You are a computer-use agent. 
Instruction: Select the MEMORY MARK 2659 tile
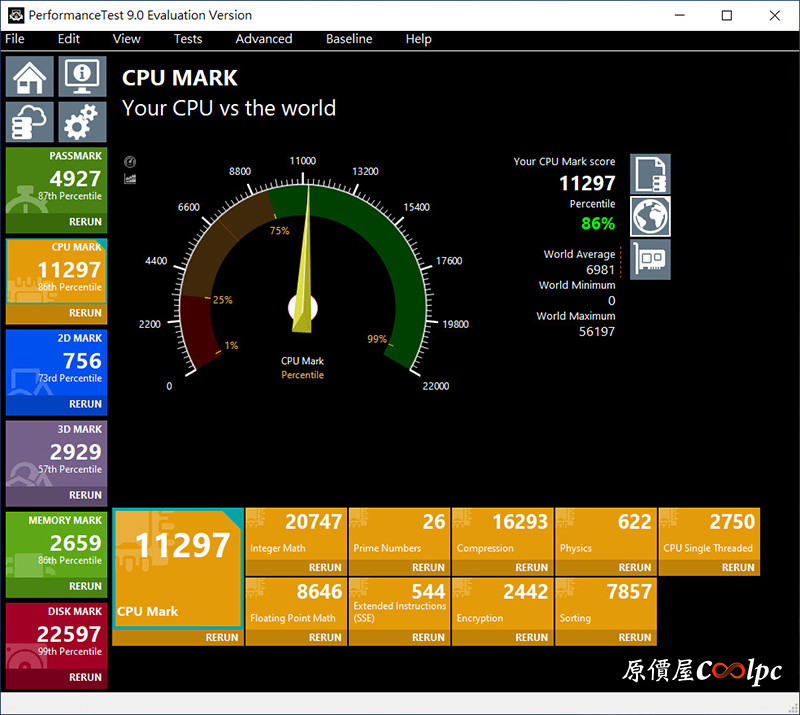57,545
